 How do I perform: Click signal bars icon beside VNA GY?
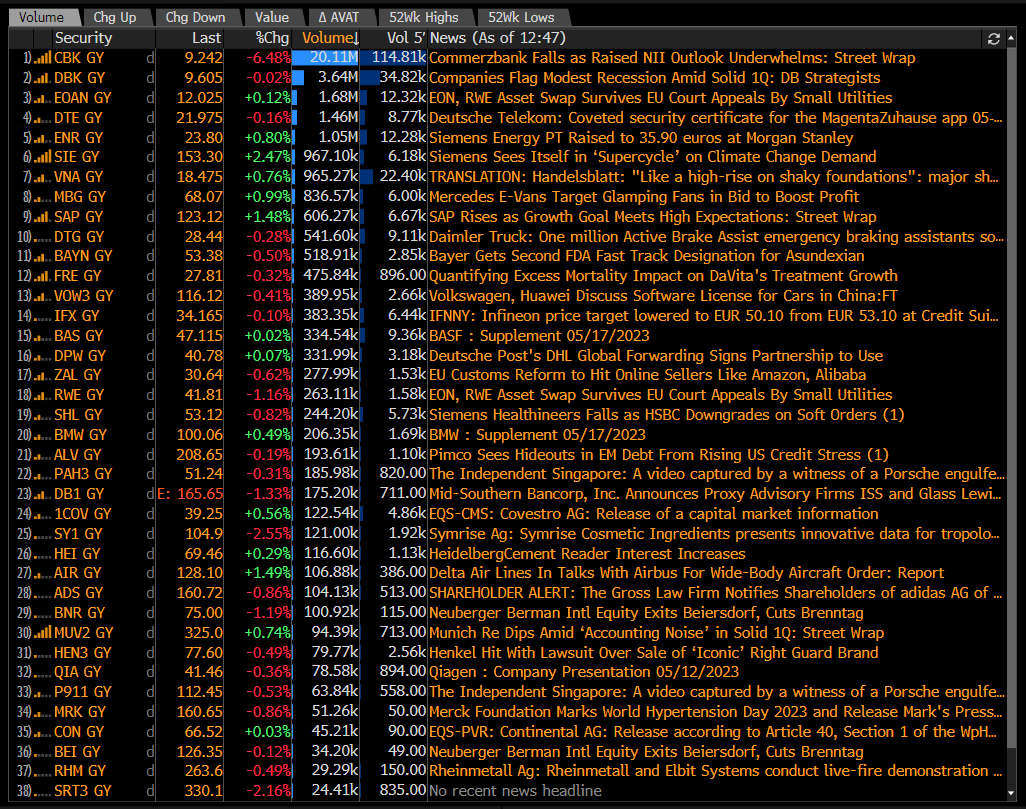tap(42, 177)
